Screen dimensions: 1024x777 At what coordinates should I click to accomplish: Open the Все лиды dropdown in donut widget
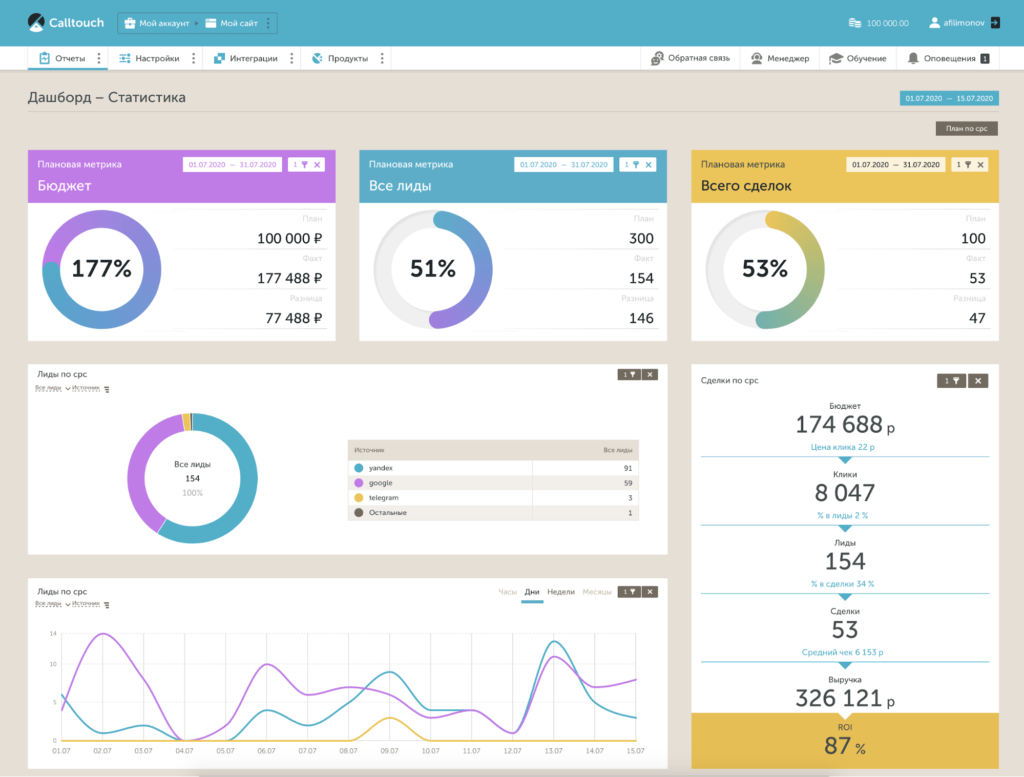pyautogui.click(x=51, y=388)
